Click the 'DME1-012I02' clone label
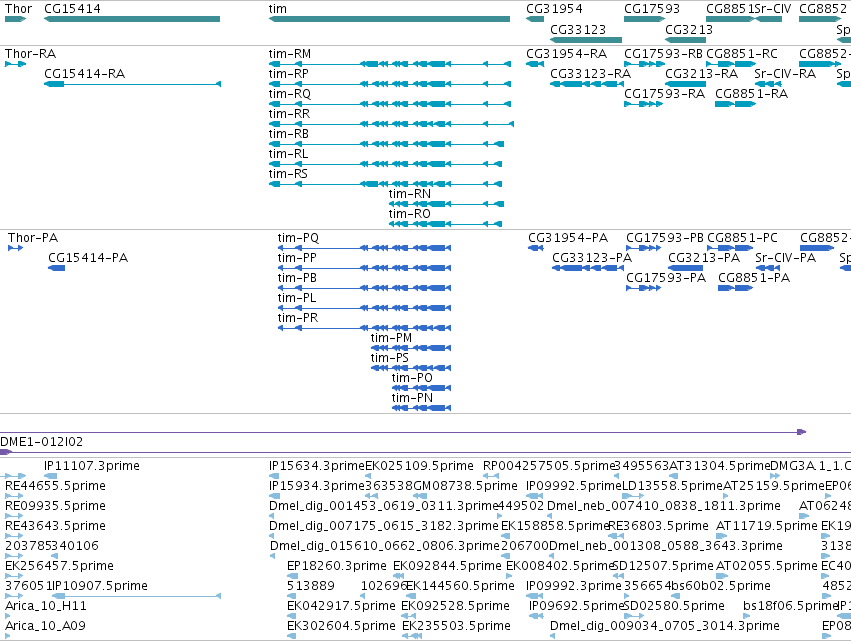The height and width of the screenshot is (641, 851). 42,442
